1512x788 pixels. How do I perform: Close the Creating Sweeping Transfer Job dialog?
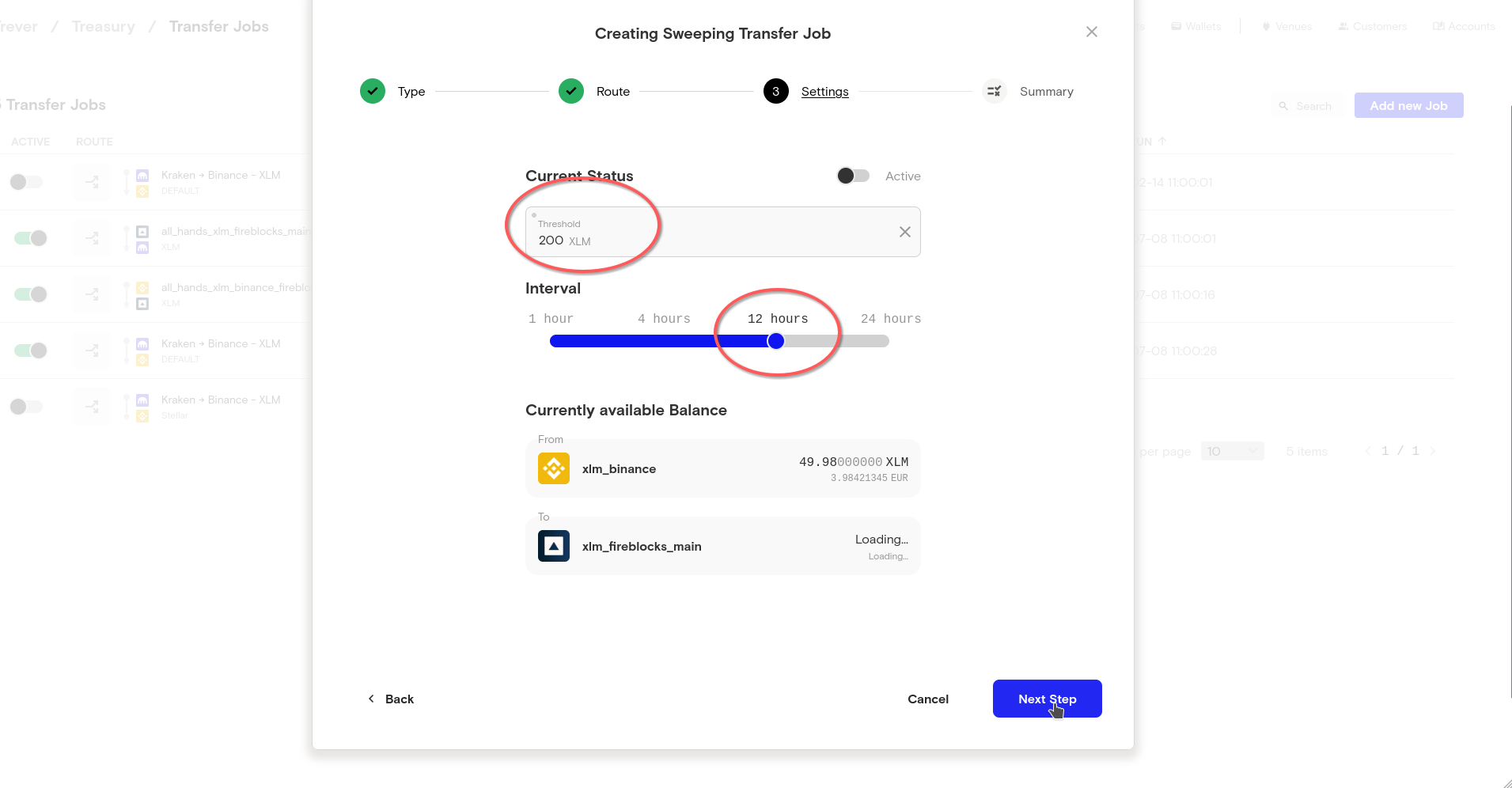1091,32
